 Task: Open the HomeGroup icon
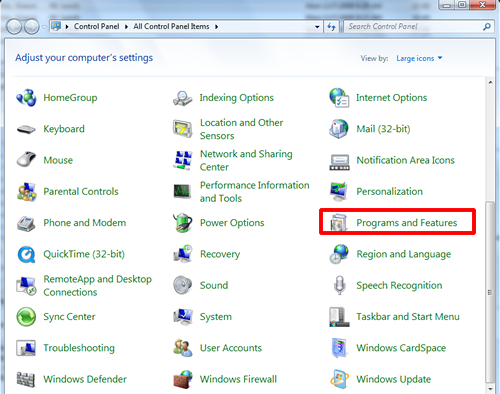click(26, 98)
